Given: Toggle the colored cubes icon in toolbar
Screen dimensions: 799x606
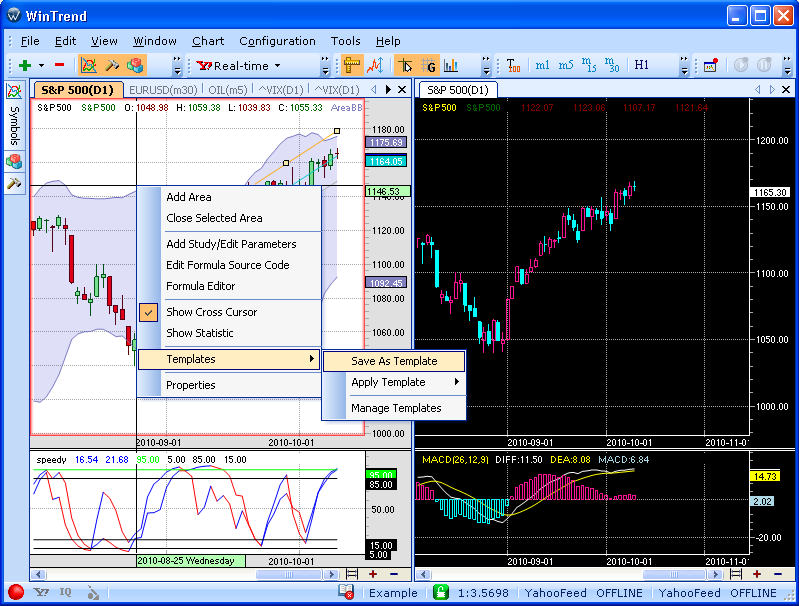Looking at the screenshot, I should pyautogui.click(x=135, y=65).
